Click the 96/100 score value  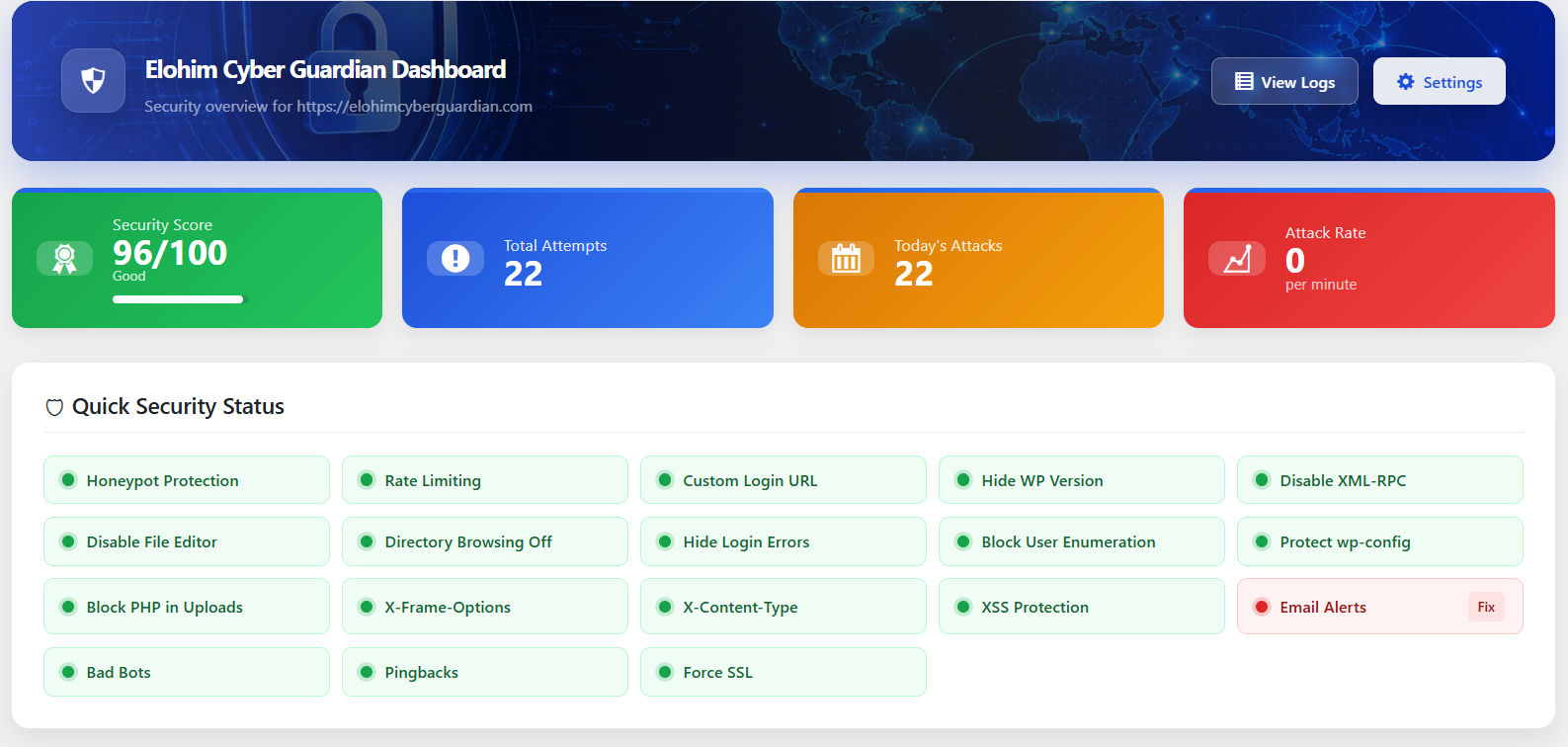pos(170,253)
